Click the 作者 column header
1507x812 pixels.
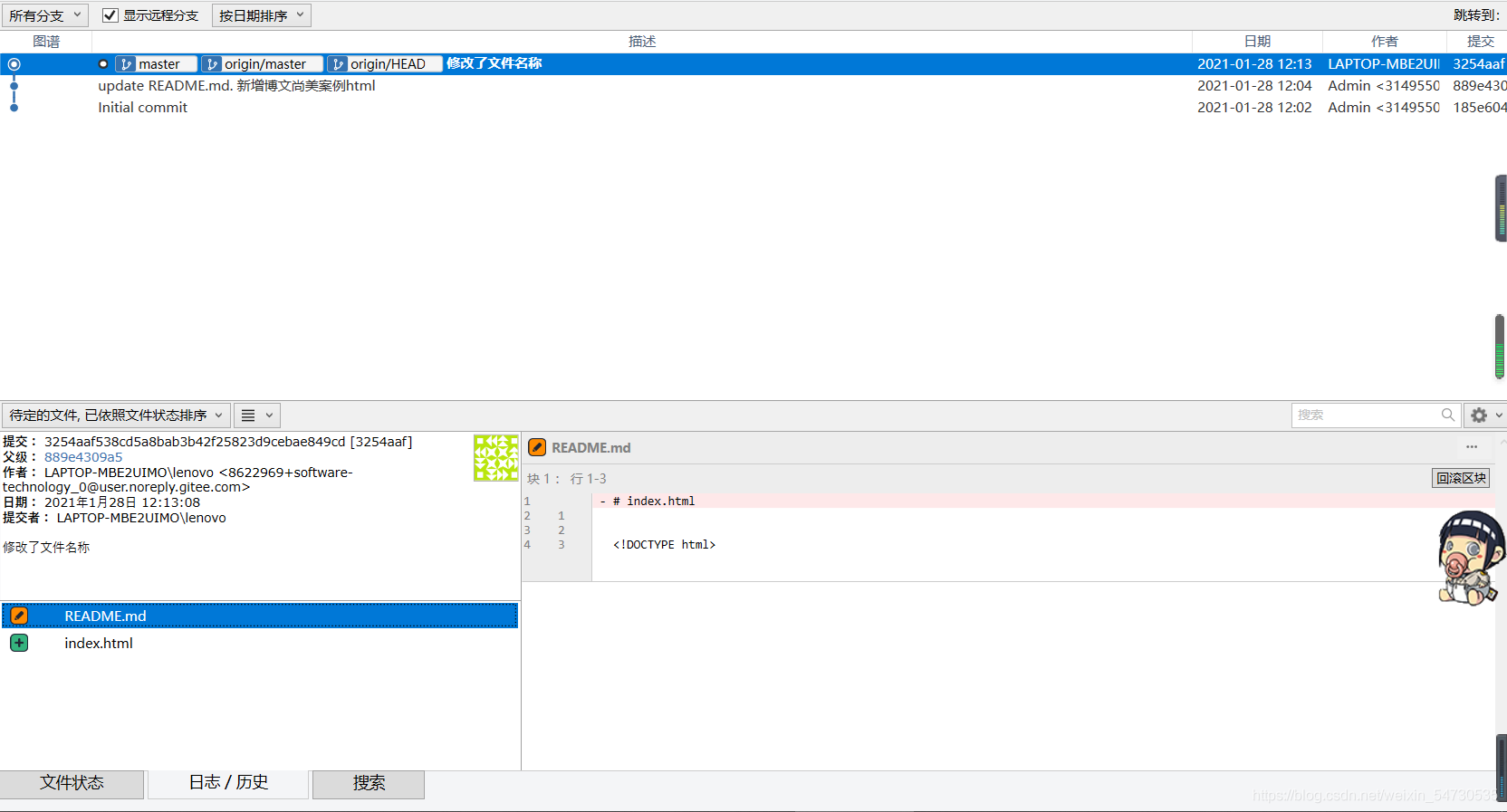pyautogui.click(x=1384, y=42)
